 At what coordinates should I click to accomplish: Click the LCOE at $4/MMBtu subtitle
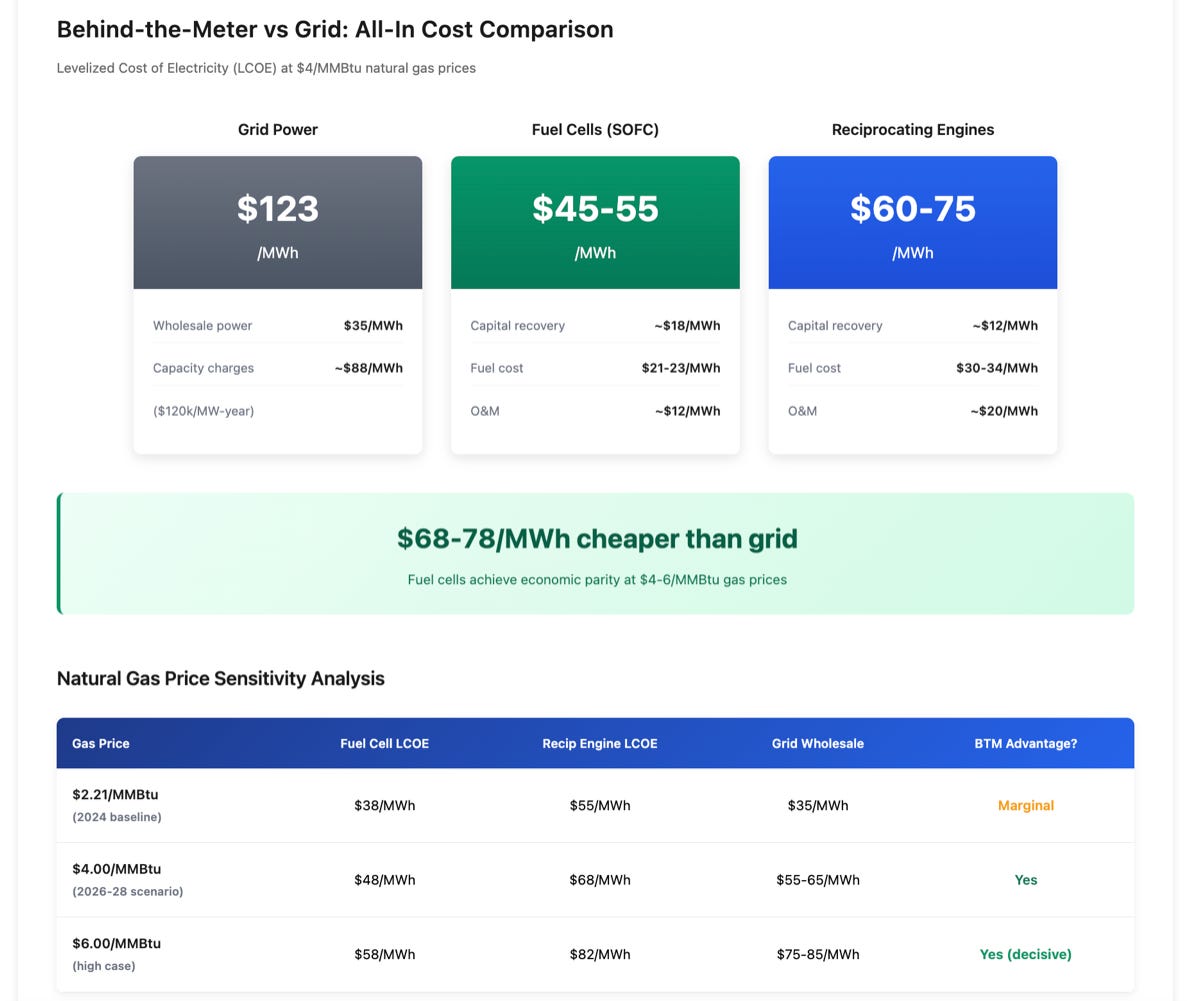pyautogui.click(x=266, y=68)
